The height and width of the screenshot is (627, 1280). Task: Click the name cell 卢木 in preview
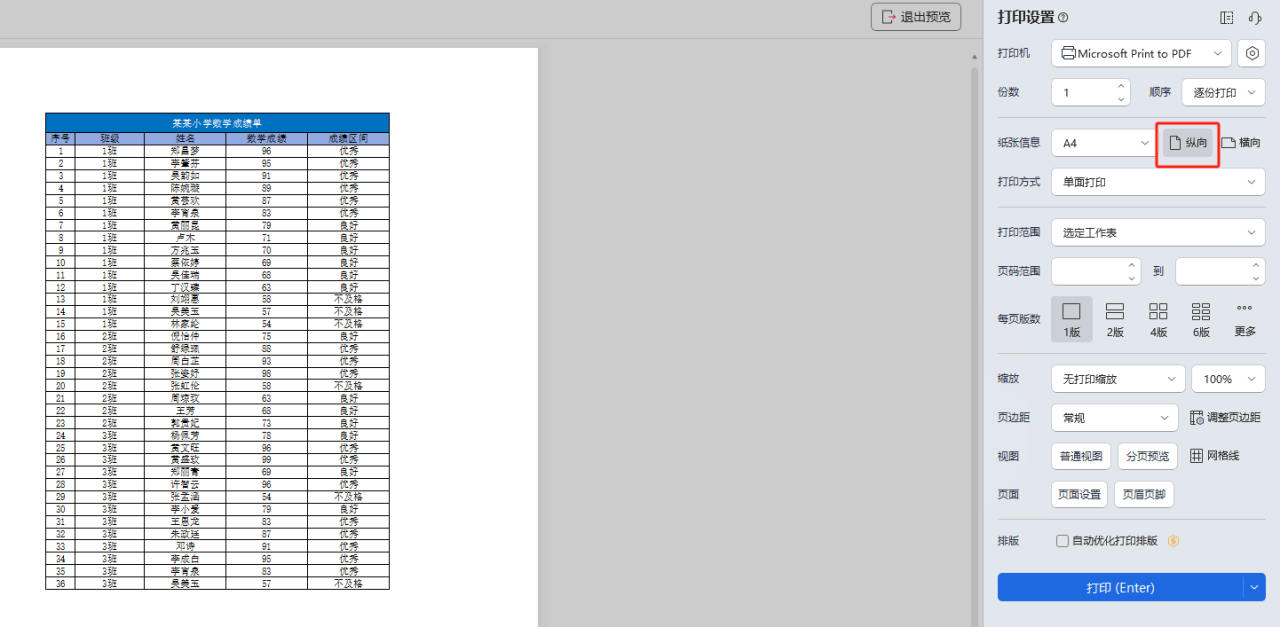[185, 238]
